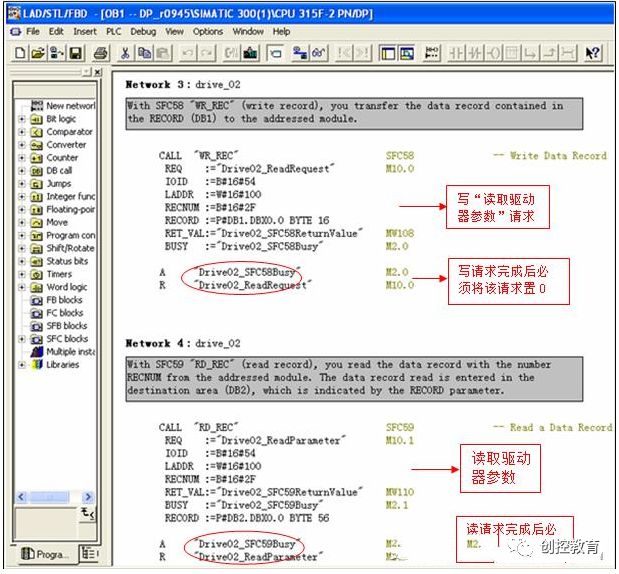Close the overview pane with X button
619x574 pixels.
98,72
